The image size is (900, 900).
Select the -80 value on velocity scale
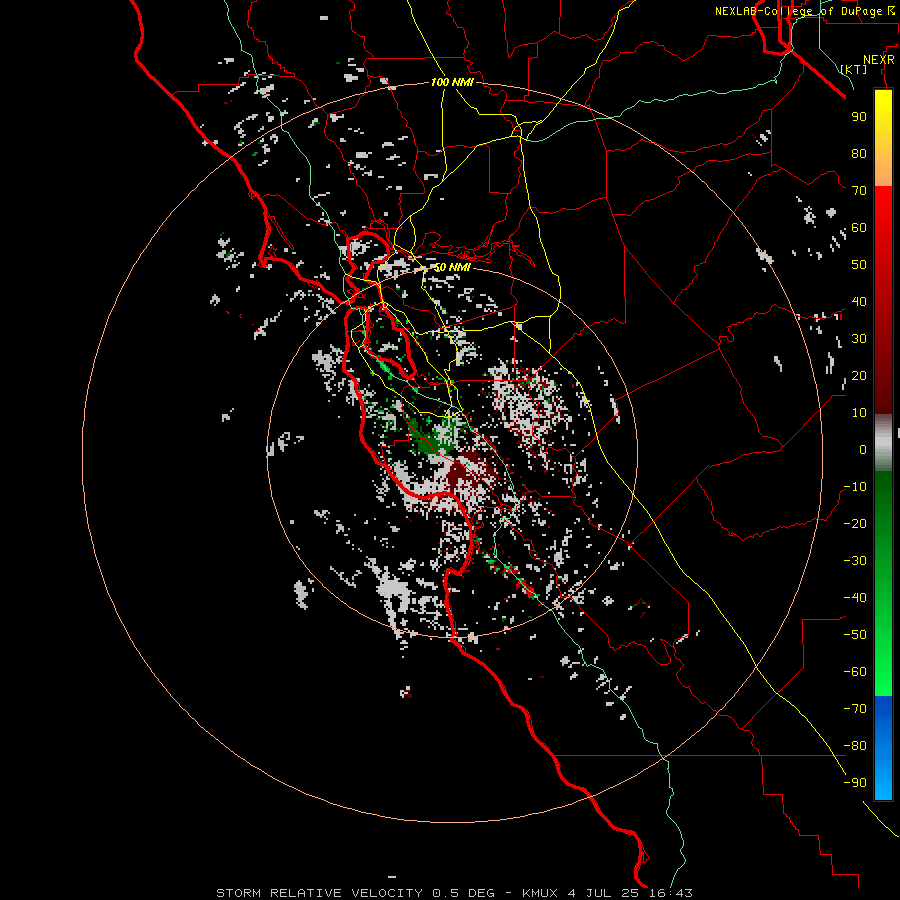855,746
